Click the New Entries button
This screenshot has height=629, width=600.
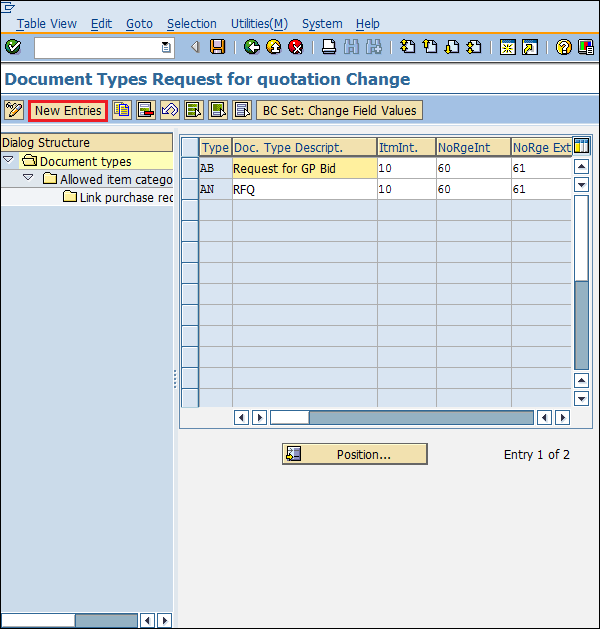coord(68,110)
